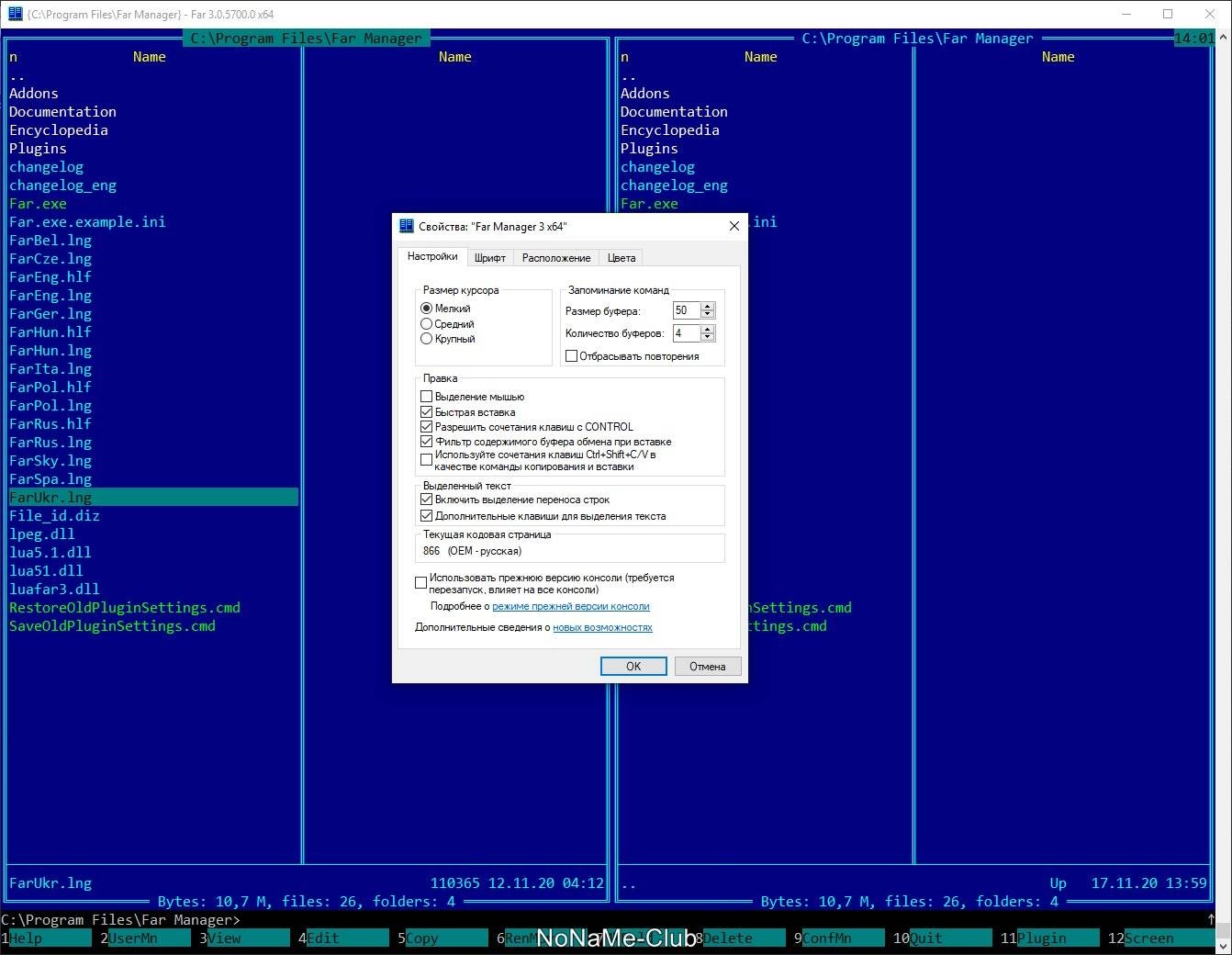Select Plugins folder in left panel
Image resolution: width=1232 pixels, height=955 pixels.
[x=38, y=149]
